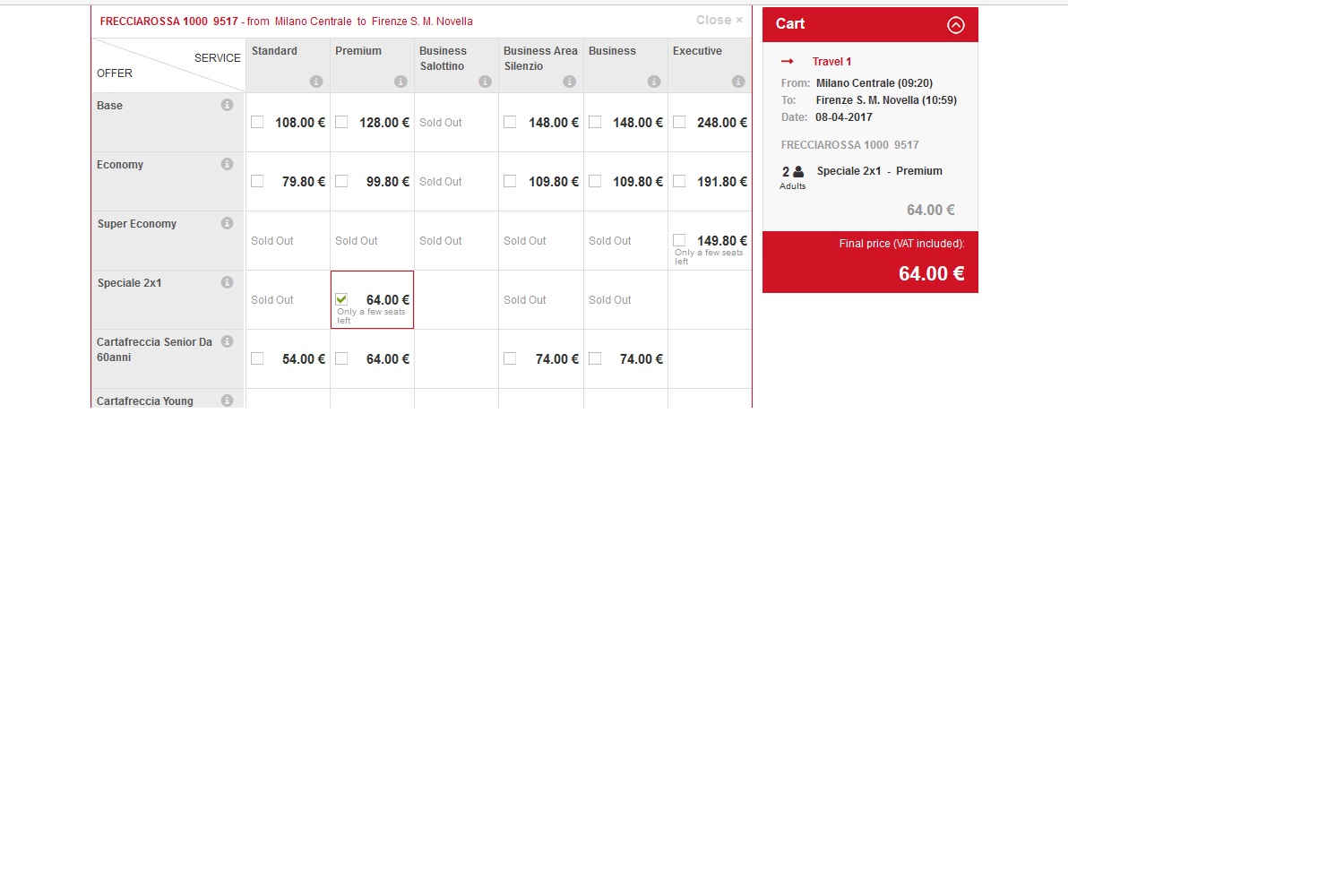This screenshot has width=1344, height=896.
Task: Click the Standard column header
Action: tap(274, 51)
